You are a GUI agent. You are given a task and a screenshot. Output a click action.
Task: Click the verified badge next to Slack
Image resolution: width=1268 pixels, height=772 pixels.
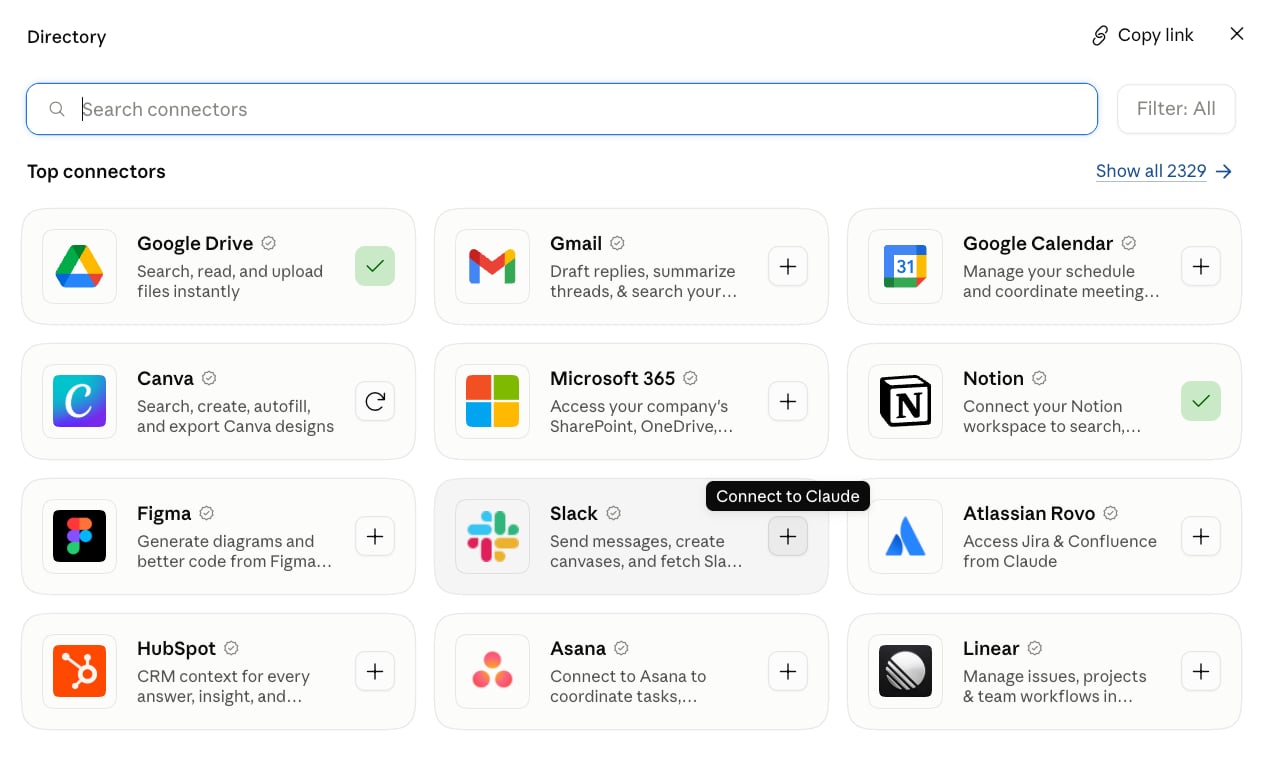click(x=614, y=513)
